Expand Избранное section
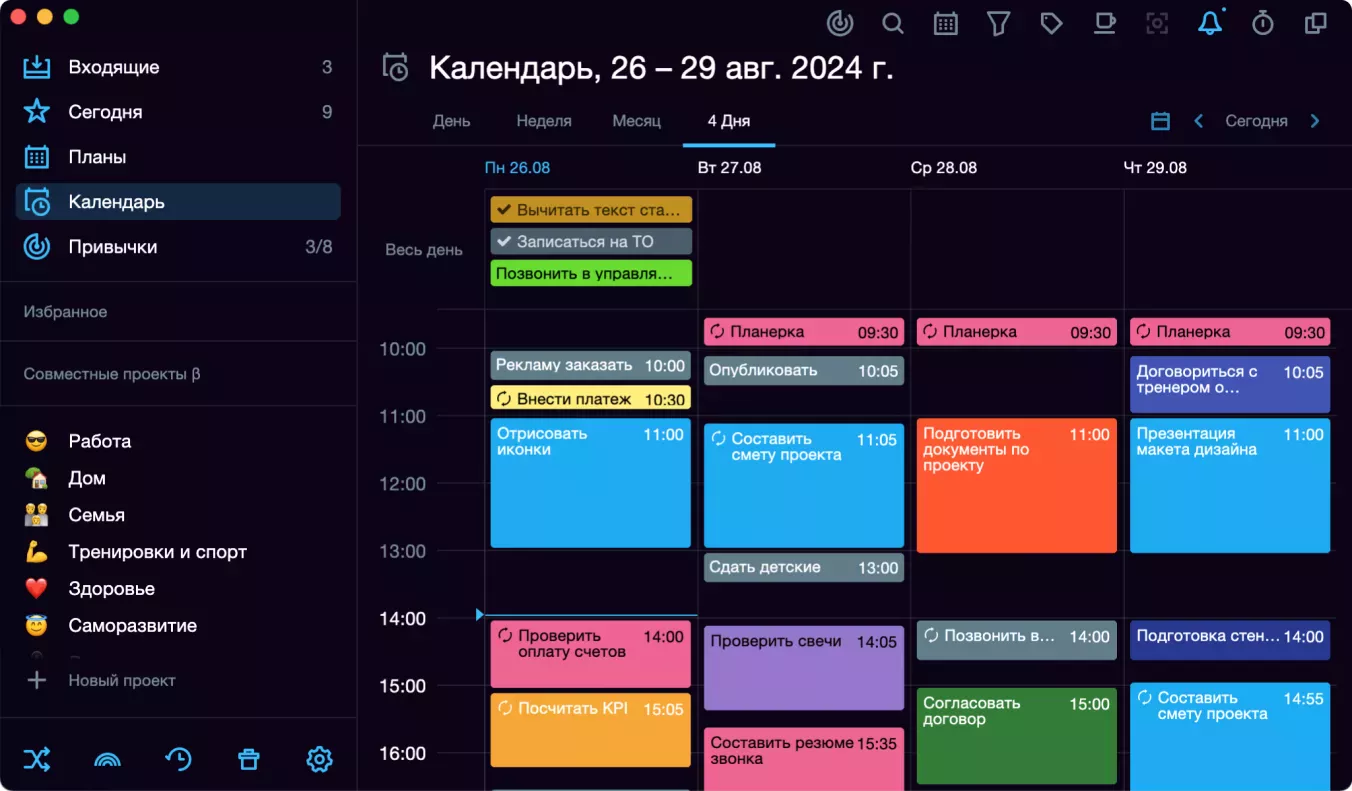This screenshot has height=791, width=1352. 65,312
